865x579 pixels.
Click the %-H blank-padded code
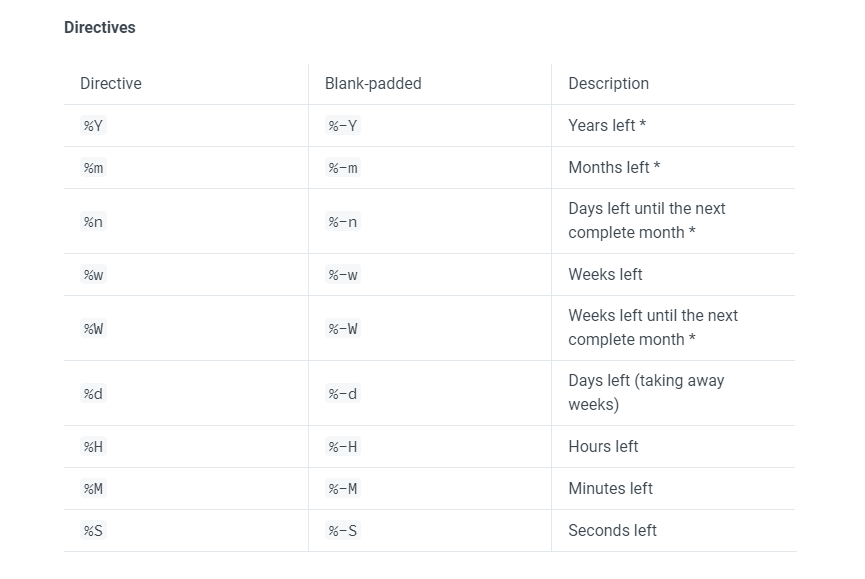pyautogui.click(x=343, y=447)
